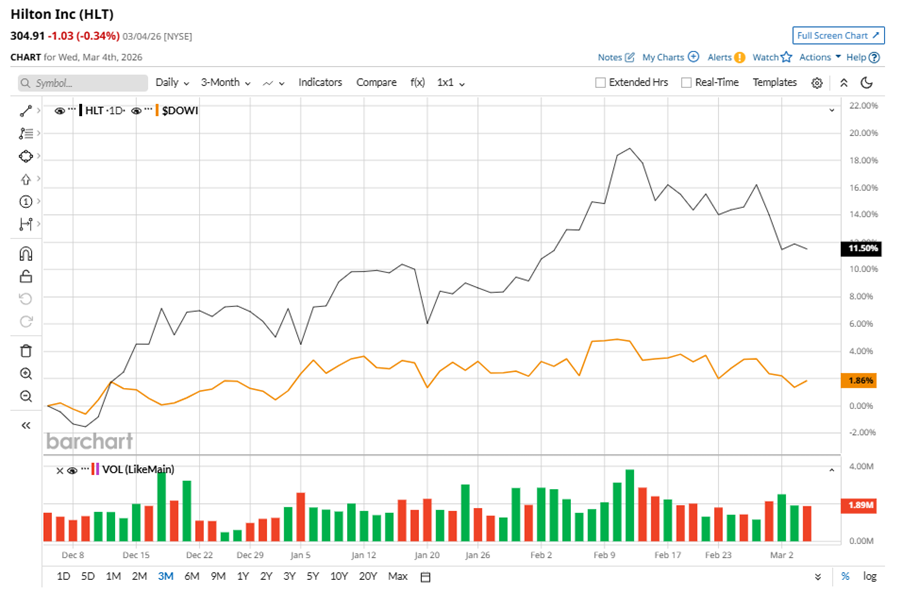This screenshot has height=594, width=902.
Task: Select the 1D time range
Action: point(63,576)
